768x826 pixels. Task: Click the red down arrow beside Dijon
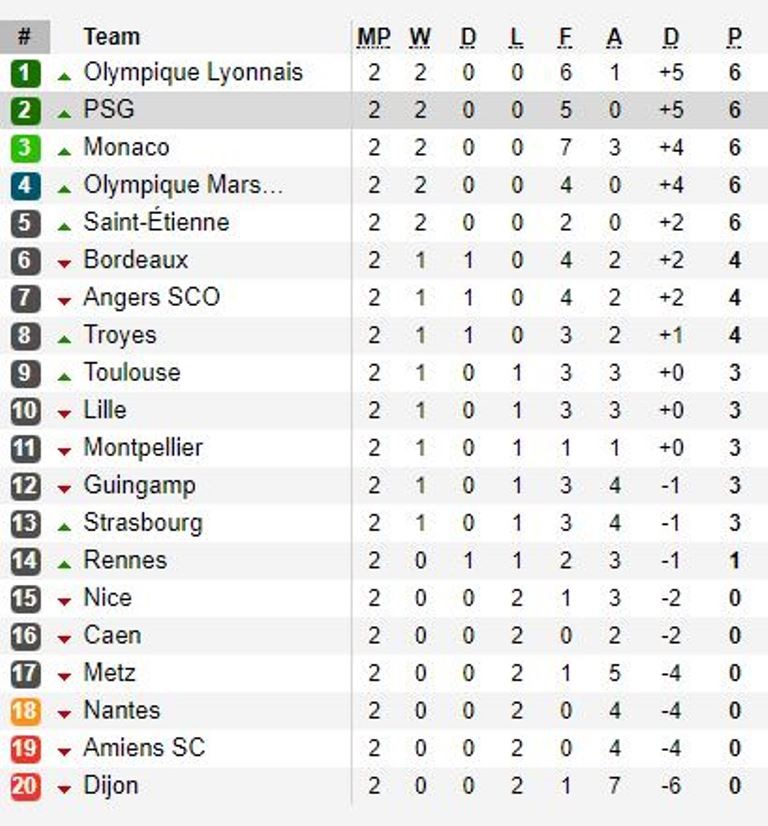64,789
